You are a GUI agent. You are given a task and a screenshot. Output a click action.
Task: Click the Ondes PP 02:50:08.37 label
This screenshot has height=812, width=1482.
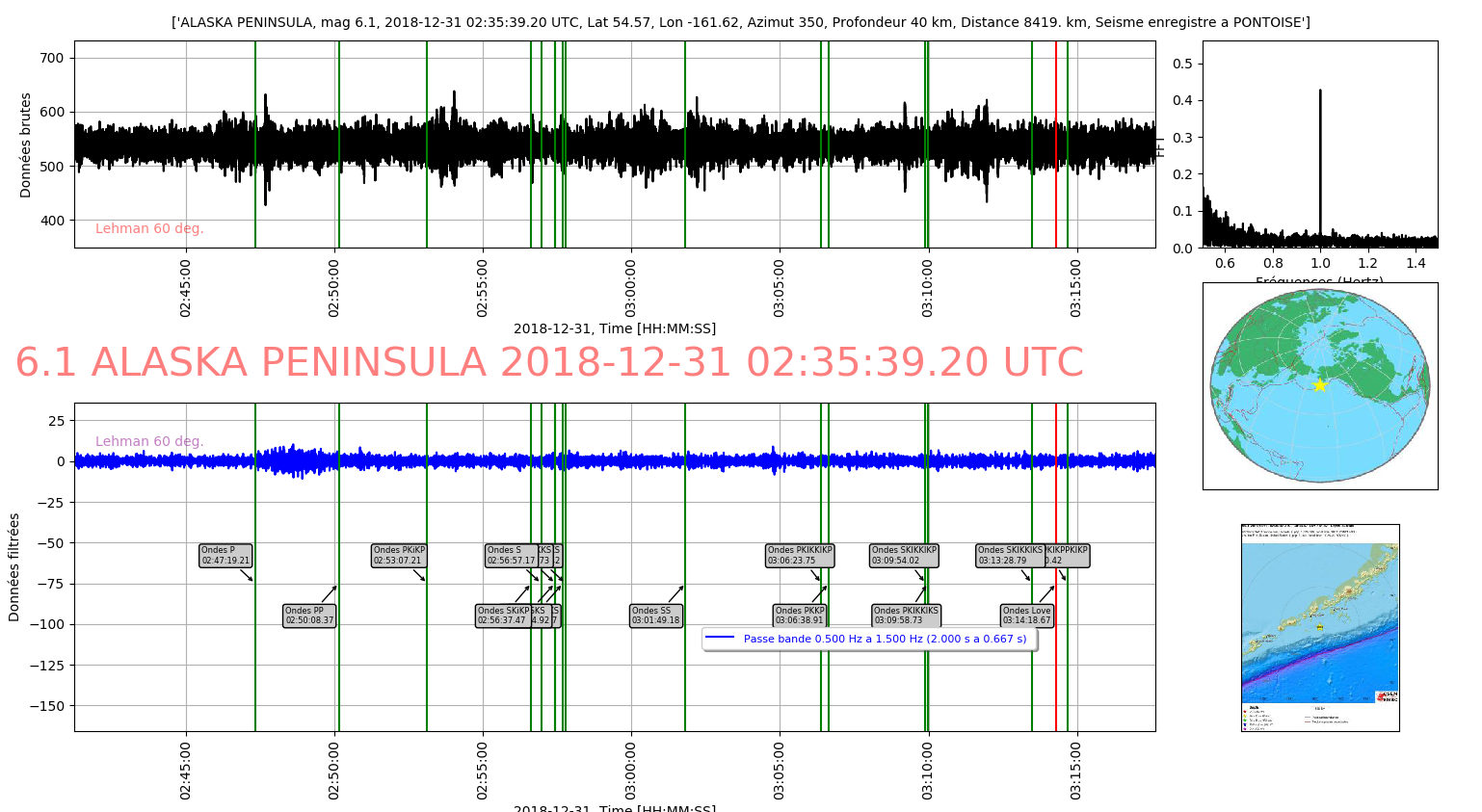point(309,616)
